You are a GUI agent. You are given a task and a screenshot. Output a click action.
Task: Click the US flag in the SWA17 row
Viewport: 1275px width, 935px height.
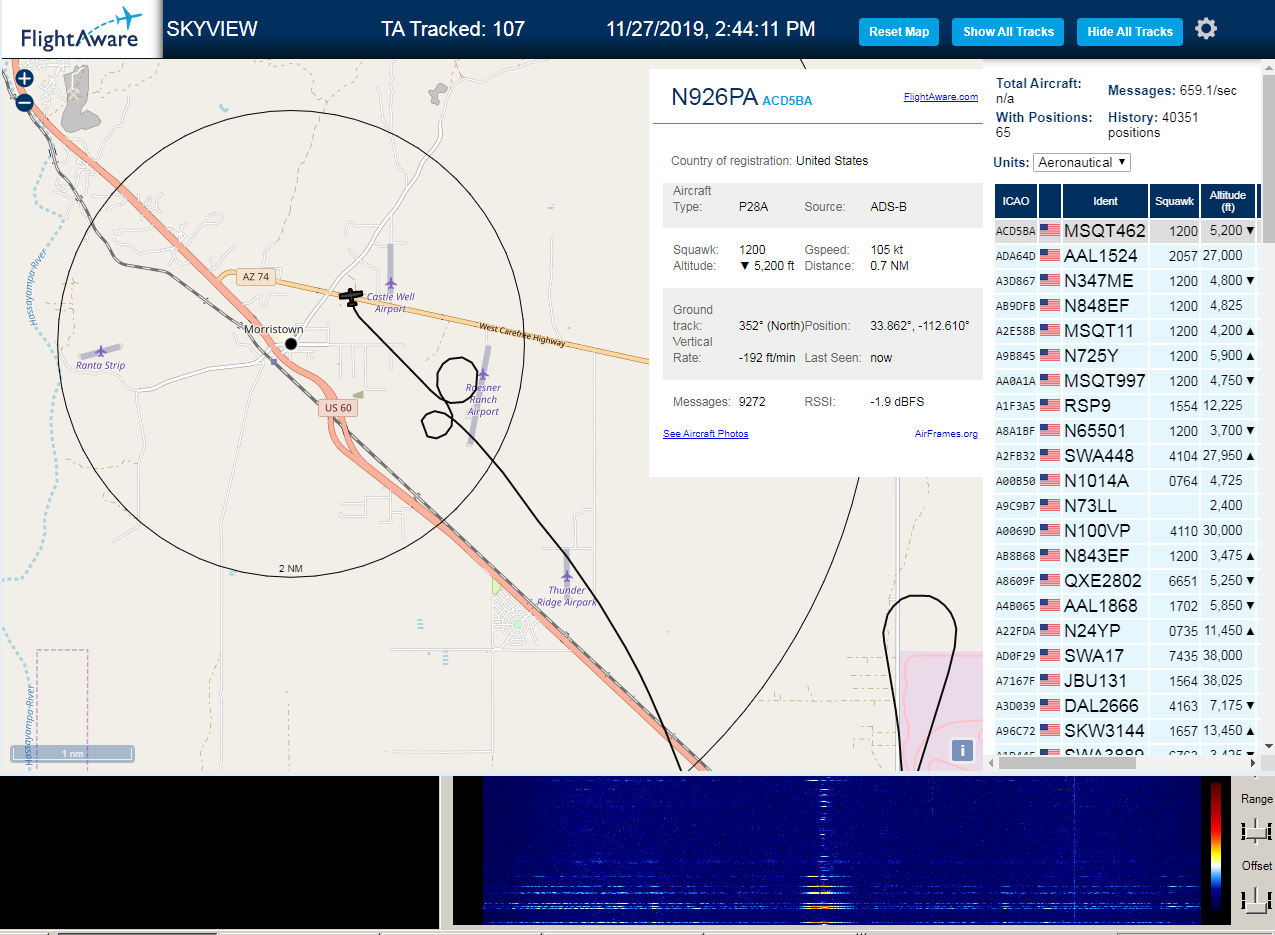pyautogui.click(x=1049, y=656)
